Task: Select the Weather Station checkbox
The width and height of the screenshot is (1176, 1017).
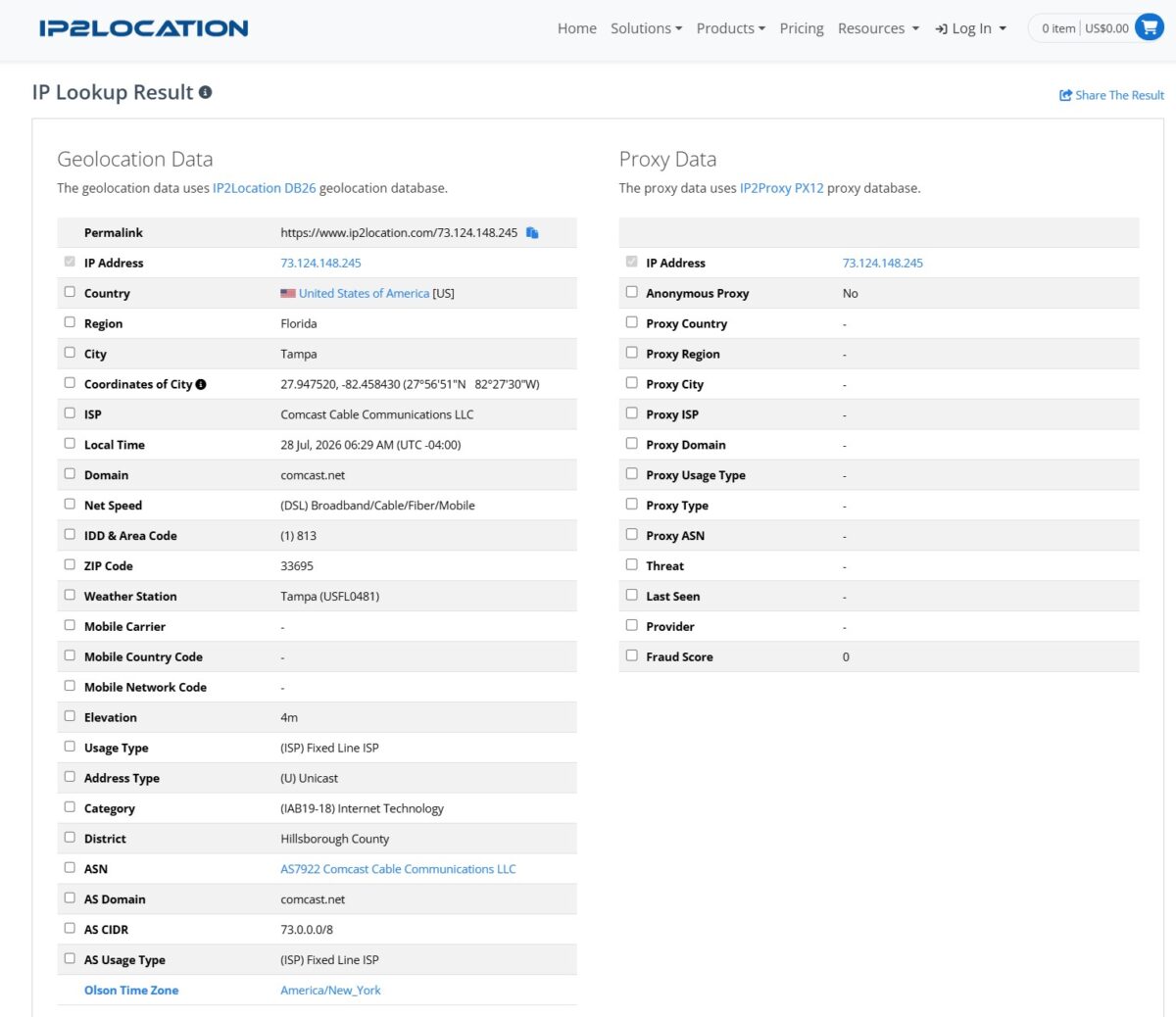Action: pyautogui.click(x=70, y=595)
